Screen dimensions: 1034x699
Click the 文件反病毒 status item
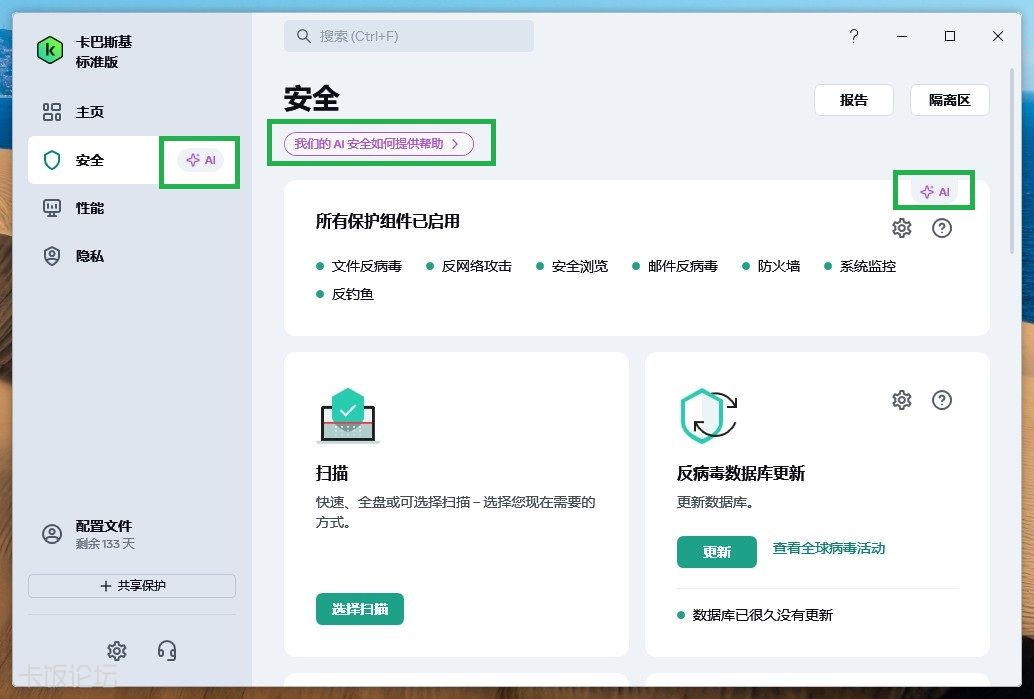point(359,266)
